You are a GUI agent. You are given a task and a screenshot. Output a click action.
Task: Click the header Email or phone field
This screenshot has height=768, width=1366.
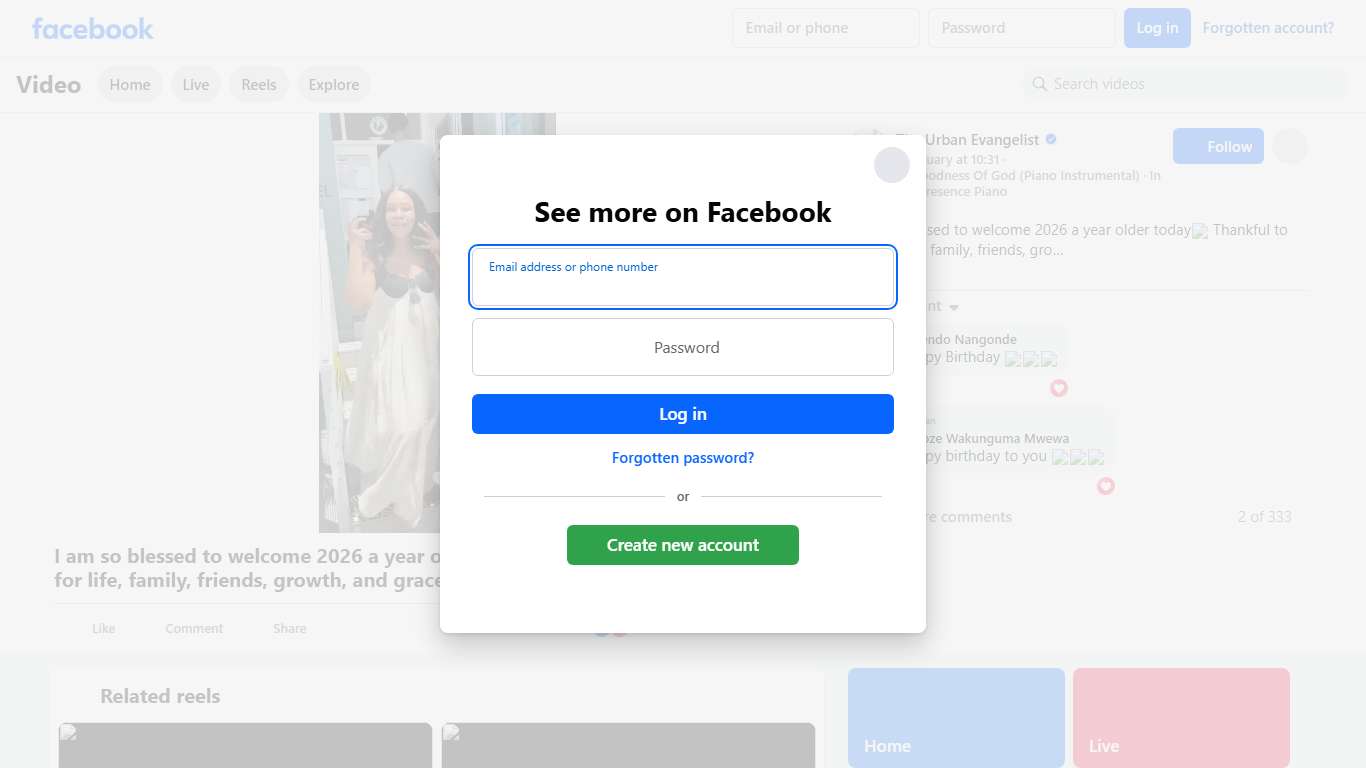(826, 28)
